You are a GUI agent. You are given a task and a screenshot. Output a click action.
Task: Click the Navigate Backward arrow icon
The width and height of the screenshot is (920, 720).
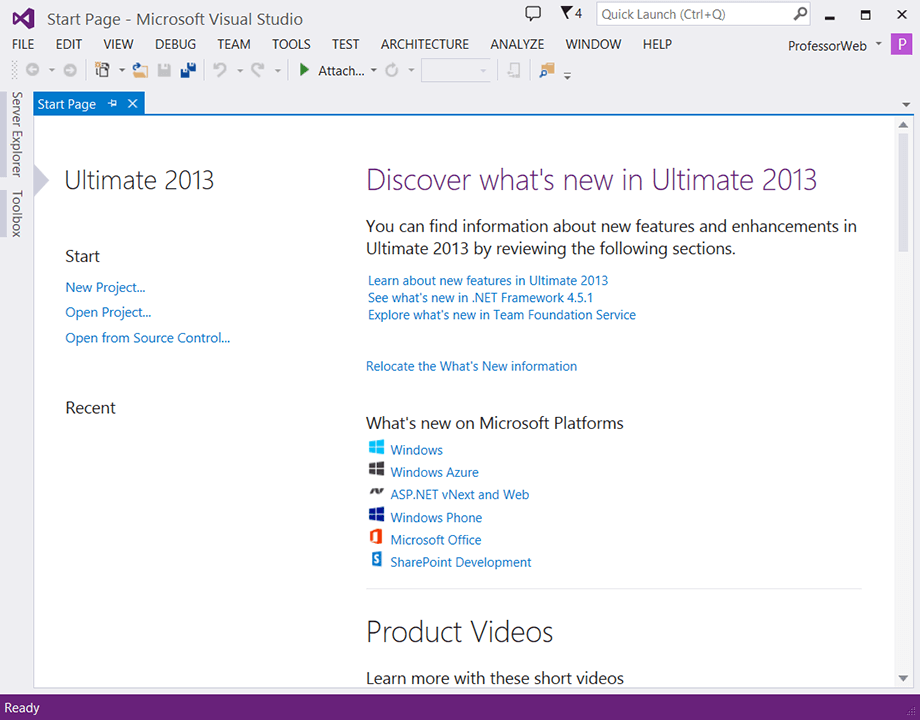(33, 70)
